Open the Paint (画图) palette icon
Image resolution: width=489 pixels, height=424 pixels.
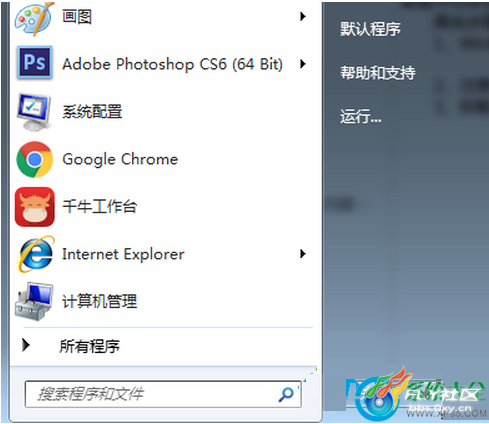click(34, 18)
